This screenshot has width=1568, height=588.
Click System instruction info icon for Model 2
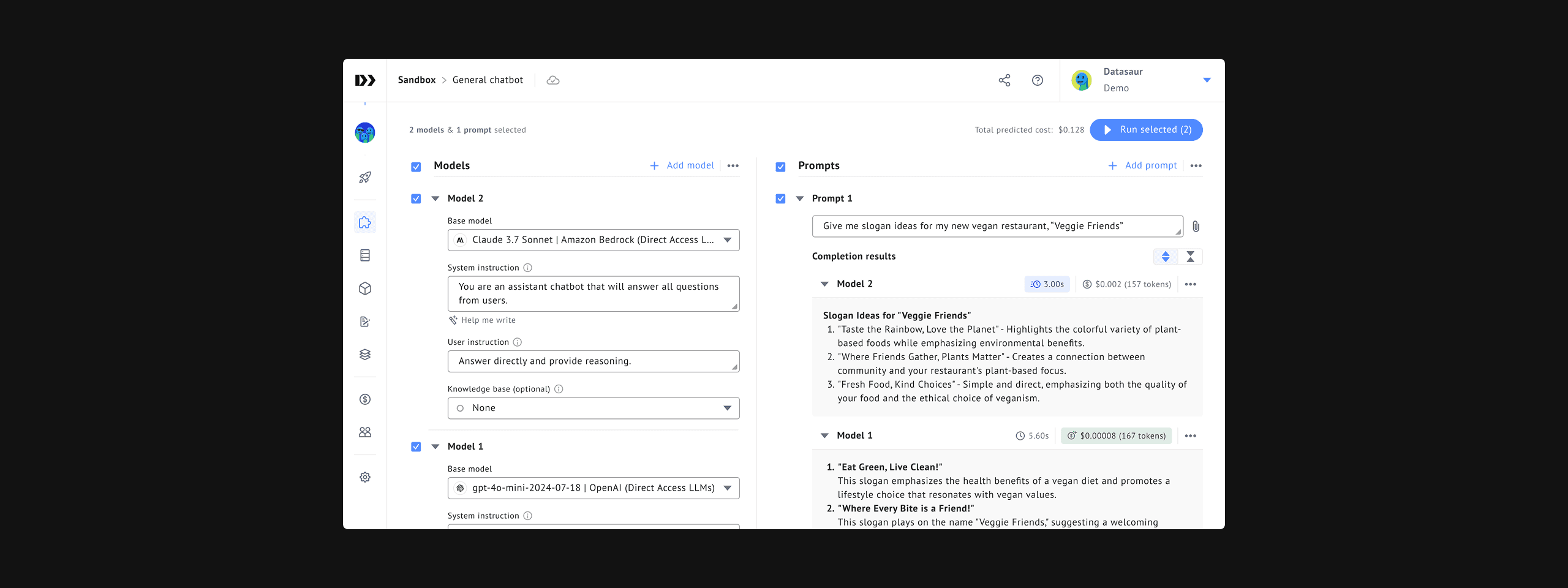[x=528, y=268]
